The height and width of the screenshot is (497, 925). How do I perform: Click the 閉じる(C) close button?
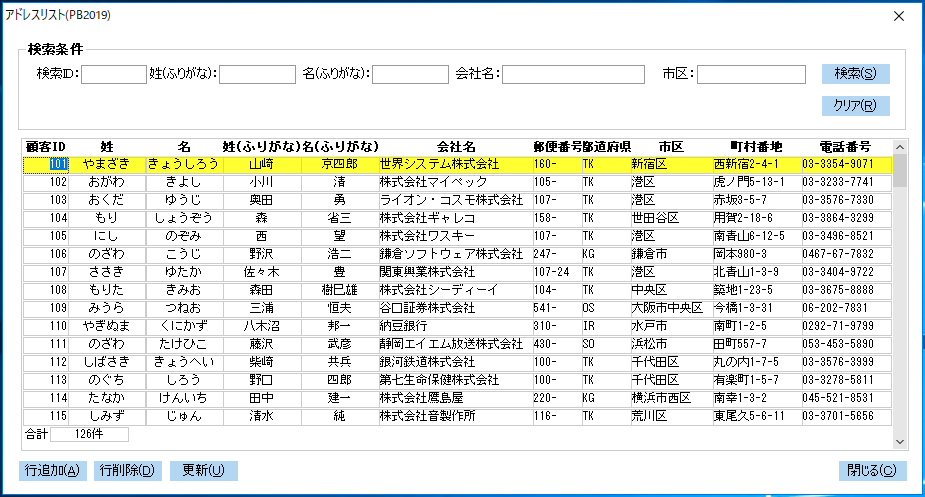tap(872, 470)
